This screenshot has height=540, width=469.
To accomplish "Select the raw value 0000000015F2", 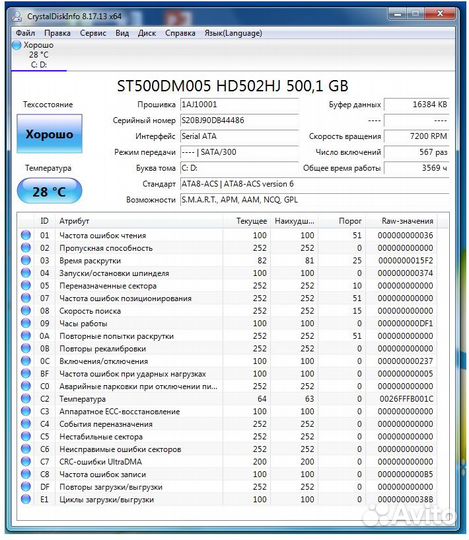I will click(406, 260).
